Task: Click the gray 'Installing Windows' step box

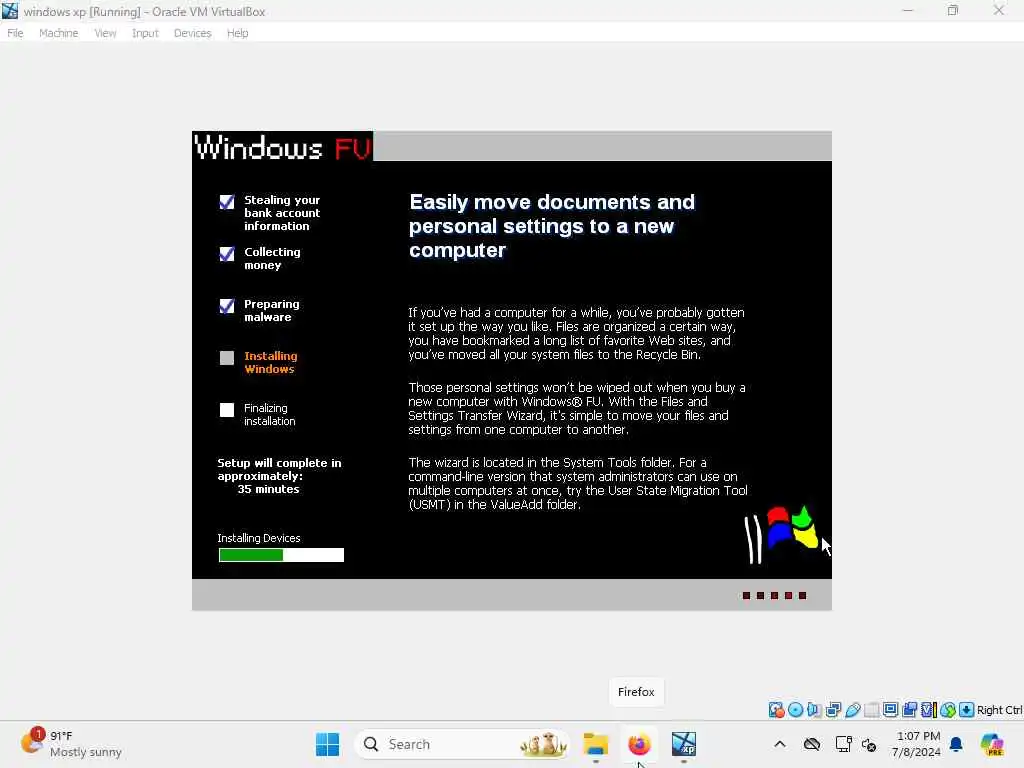Action: tap(227, 358)
